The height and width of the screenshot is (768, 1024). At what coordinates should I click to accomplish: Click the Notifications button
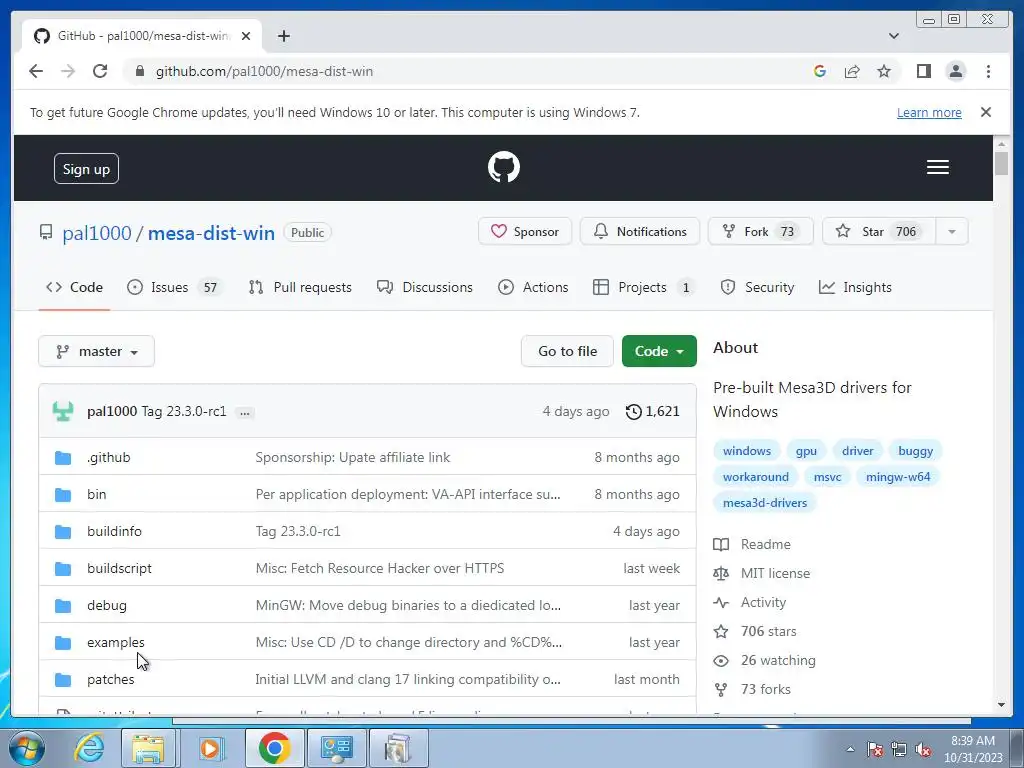640,232
